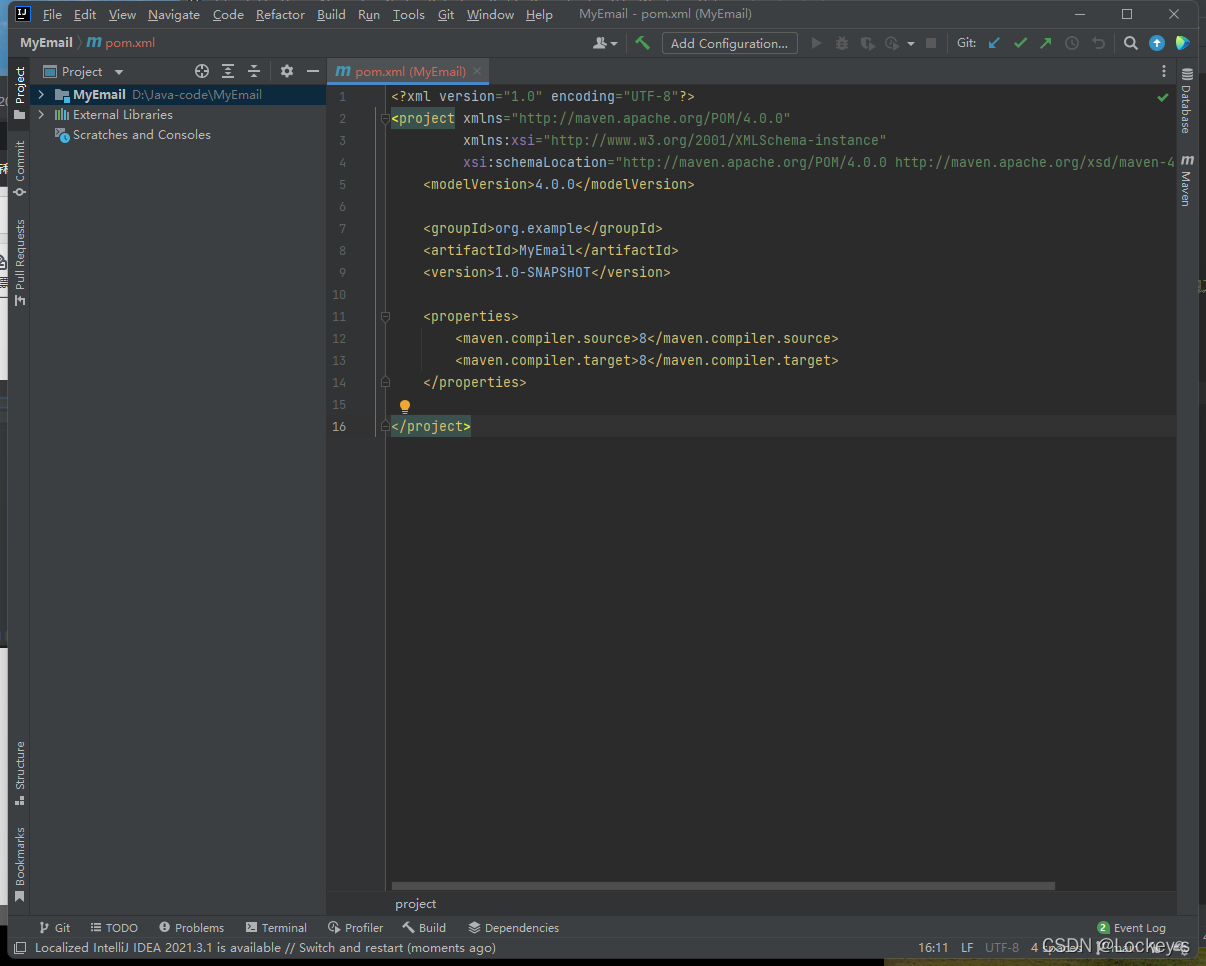Toggle the Pull Requests tool window
Screen dimensions: 1206x966
point(19,262)
